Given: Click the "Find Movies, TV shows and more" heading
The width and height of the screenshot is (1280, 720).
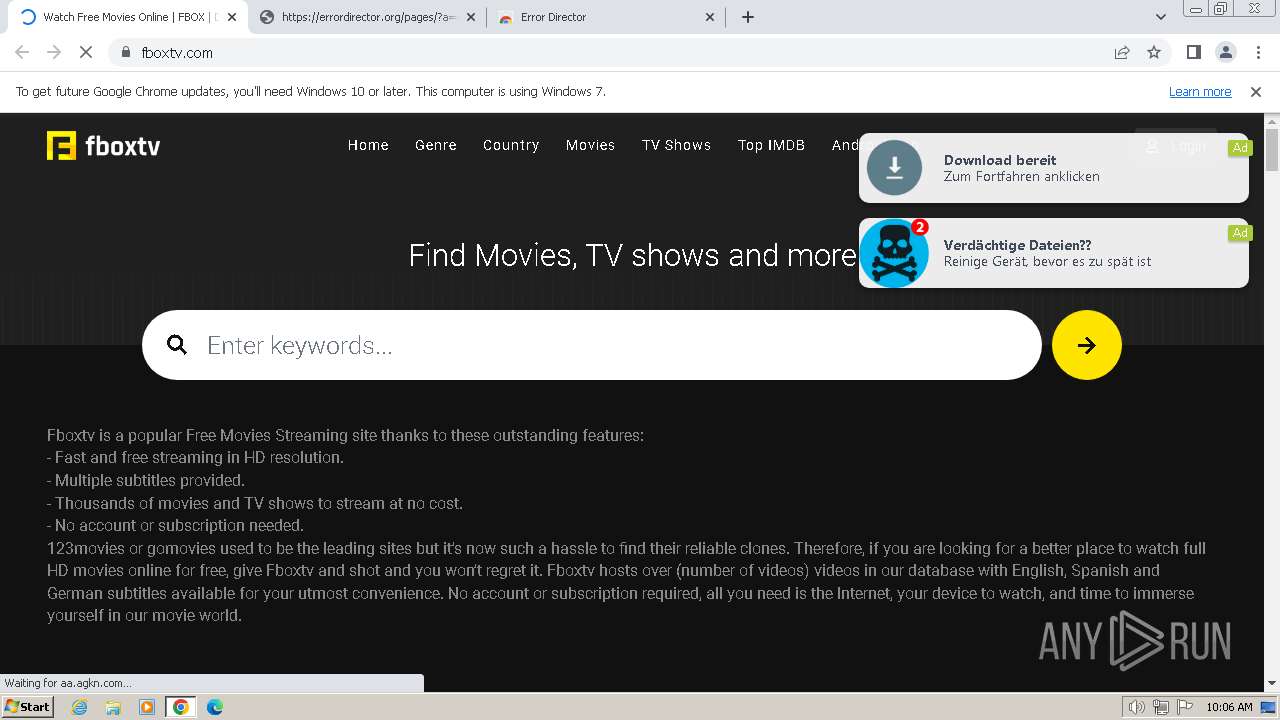Looking at the screenshot, I should [632, 255].
